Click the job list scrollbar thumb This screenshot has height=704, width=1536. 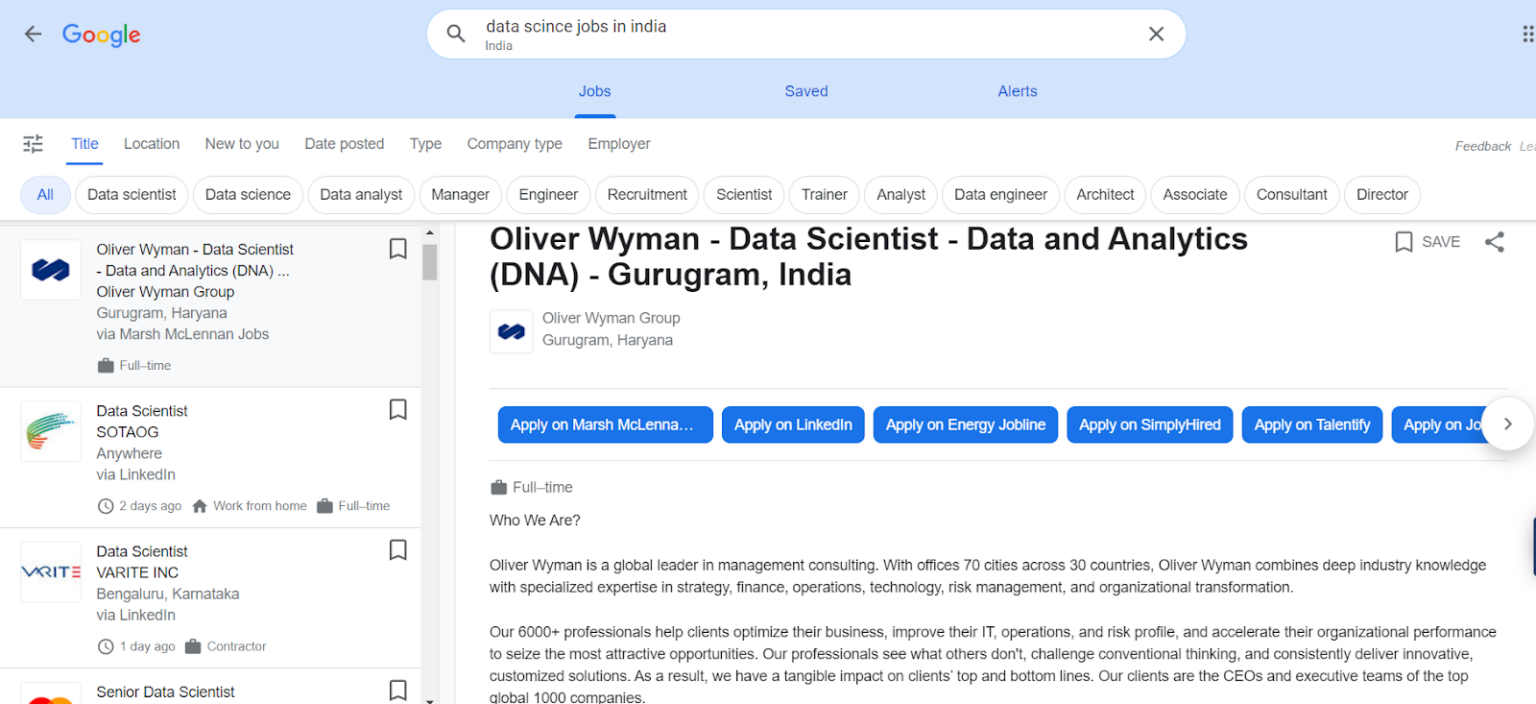click(430, 262)
